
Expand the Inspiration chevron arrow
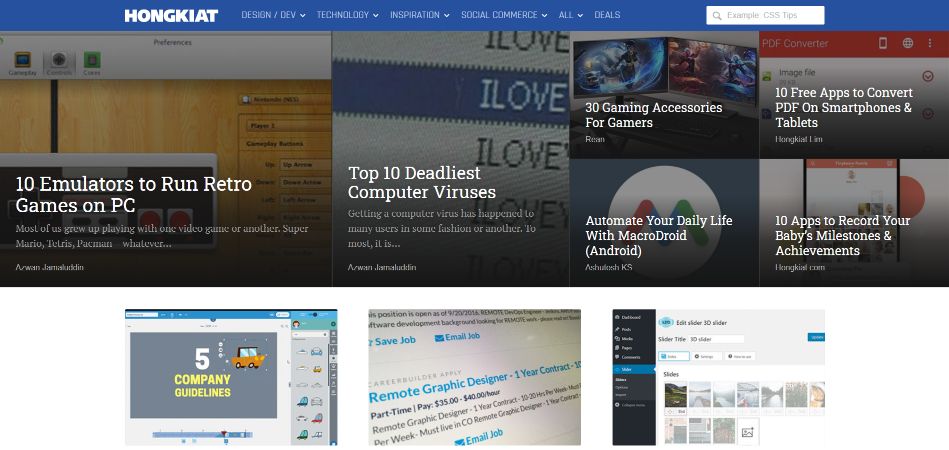click(447, 16)
